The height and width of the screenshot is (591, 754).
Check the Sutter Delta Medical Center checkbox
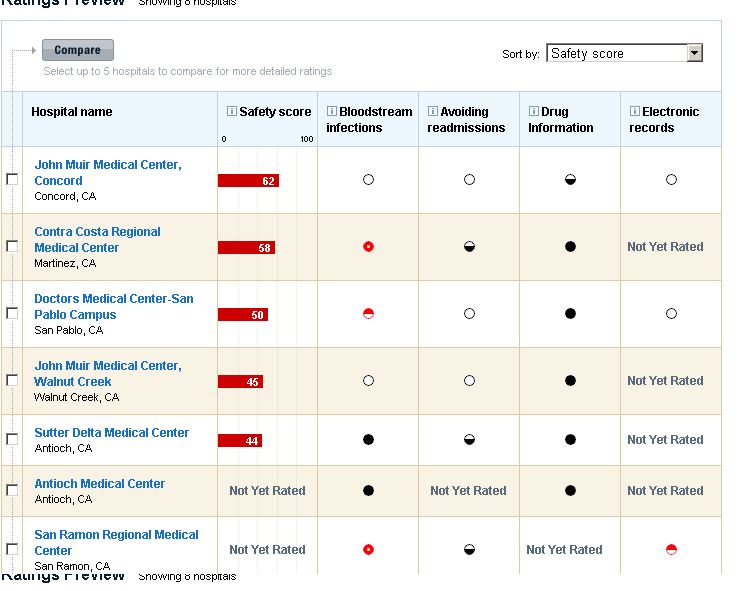point(12,439)
